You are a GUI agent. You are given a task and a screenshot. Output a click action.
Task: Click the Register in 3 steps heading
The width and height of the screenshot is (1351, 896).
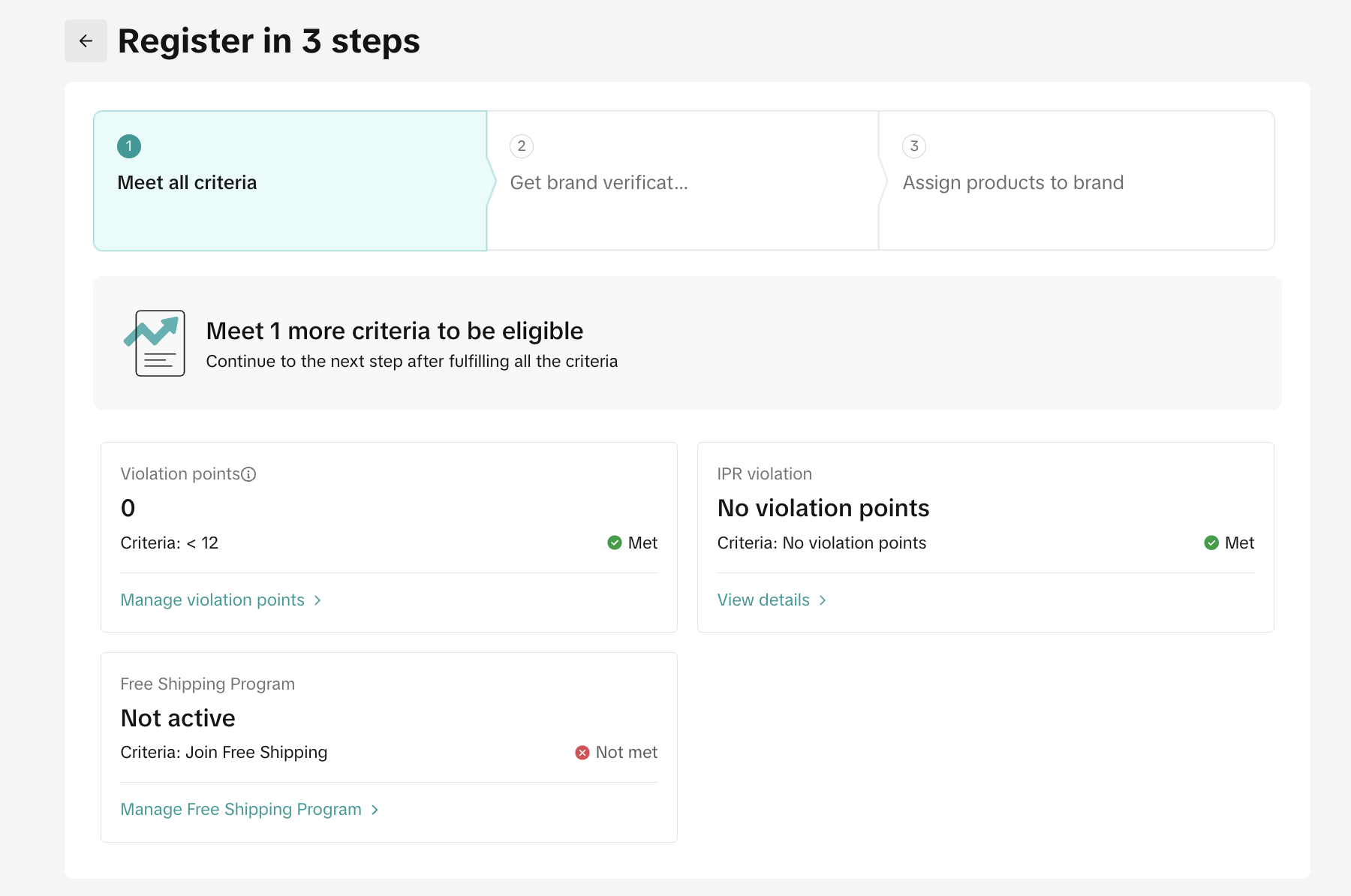coord(269,41)
